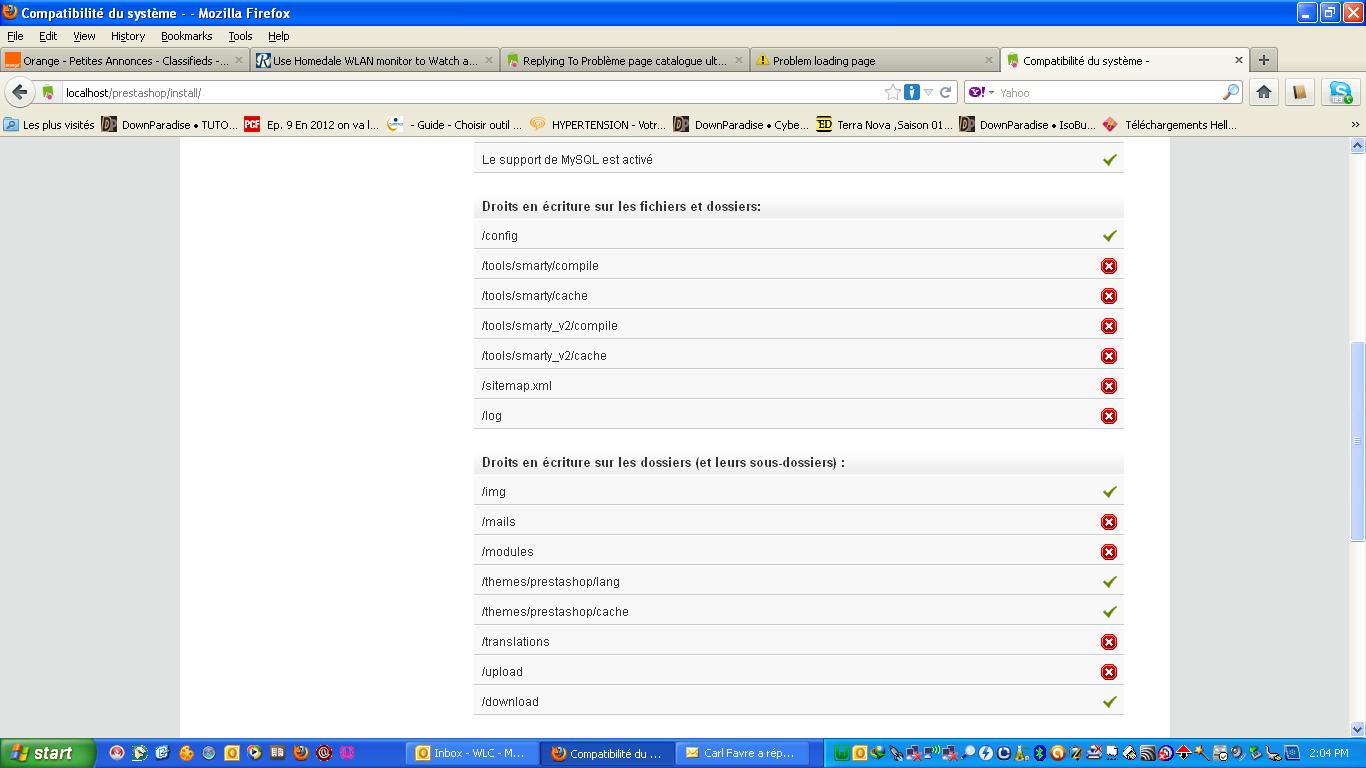Screen dimensions: 1366x768
Task: Click the red error icon beside /modules
Action: click(1109, 552)
